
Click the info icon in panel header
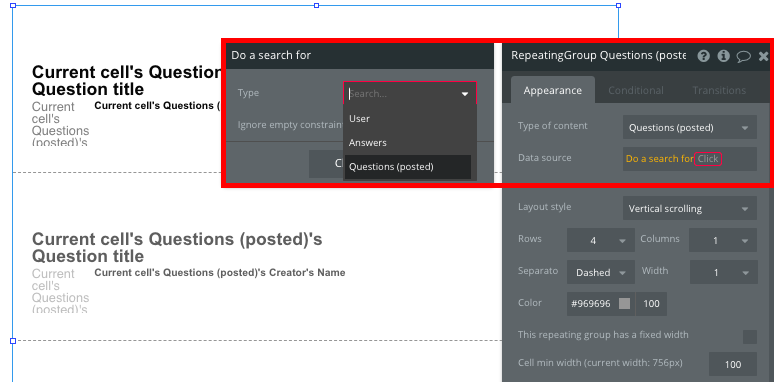pos(724,56)
